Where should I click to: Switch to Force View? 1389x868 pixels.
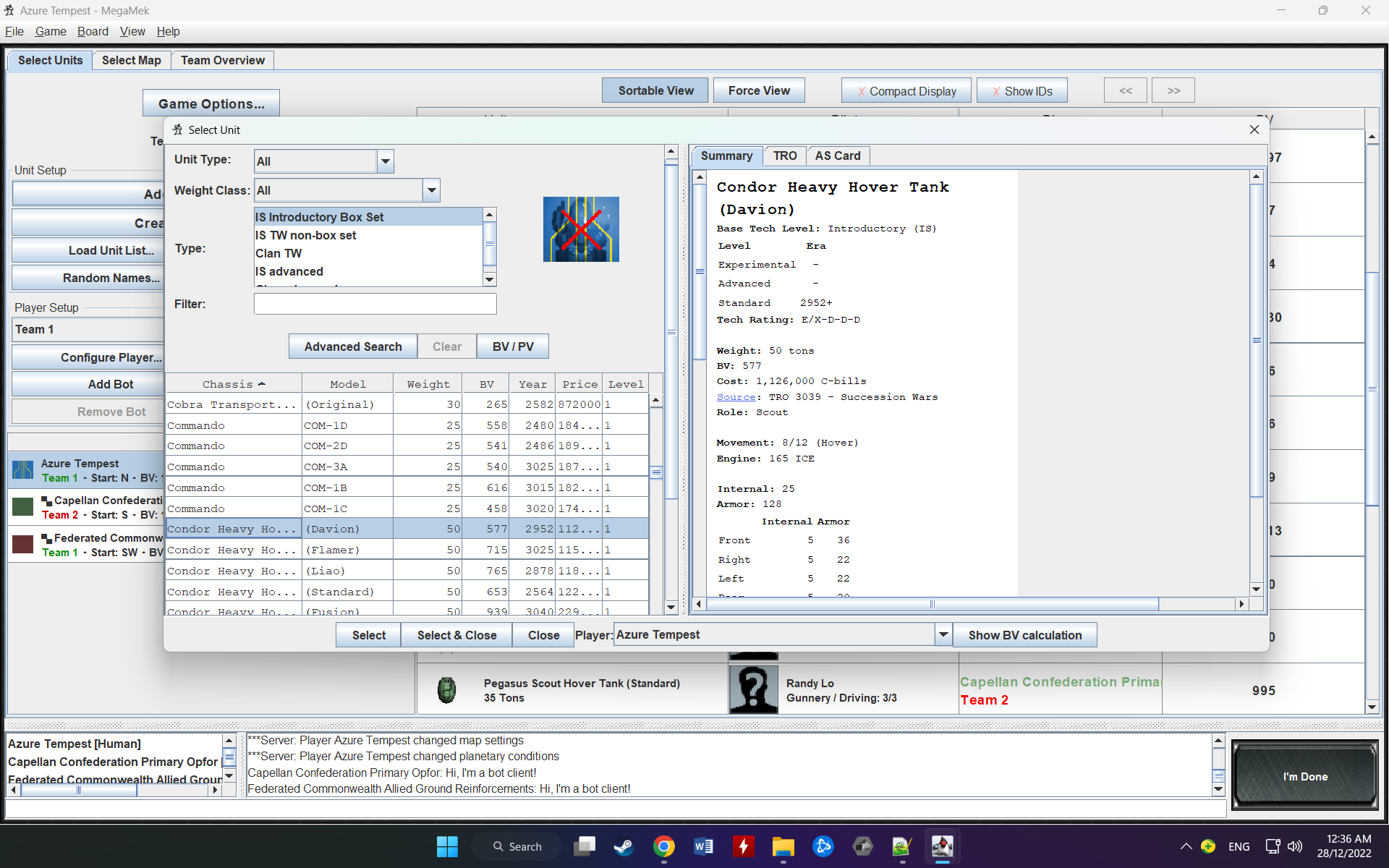pyautogui.click(x=758, y=90)
